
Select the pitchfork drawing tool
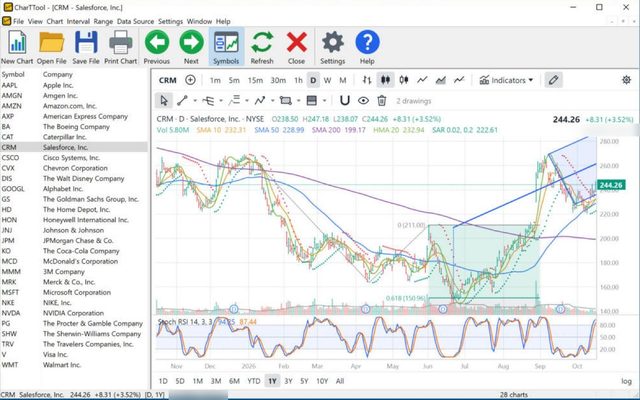point(208,100)
